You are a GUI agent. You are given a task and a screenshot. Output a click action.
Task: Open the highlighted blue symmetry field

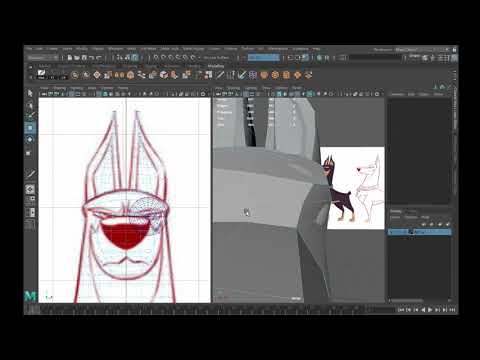[263, 58]
